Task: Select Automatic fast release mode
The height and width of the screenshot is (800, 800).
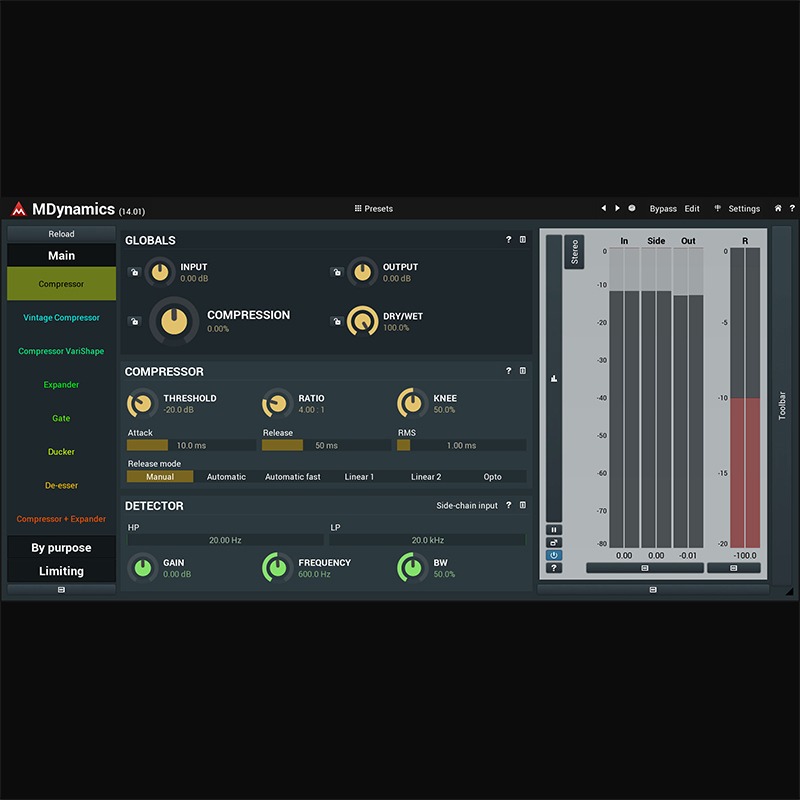Action: pos(293,477)
